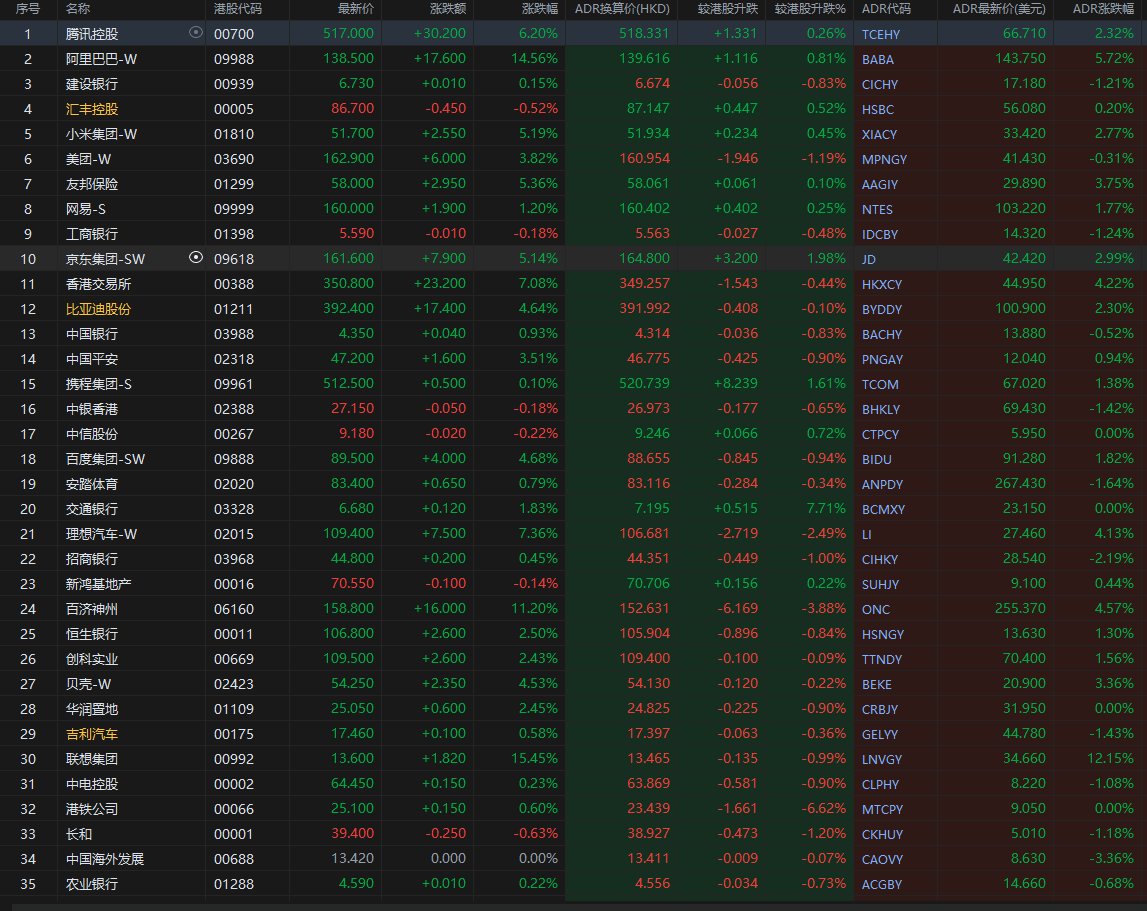
Task: Click the circle icon beside 京东集团-SW
Action: point(195,258)
